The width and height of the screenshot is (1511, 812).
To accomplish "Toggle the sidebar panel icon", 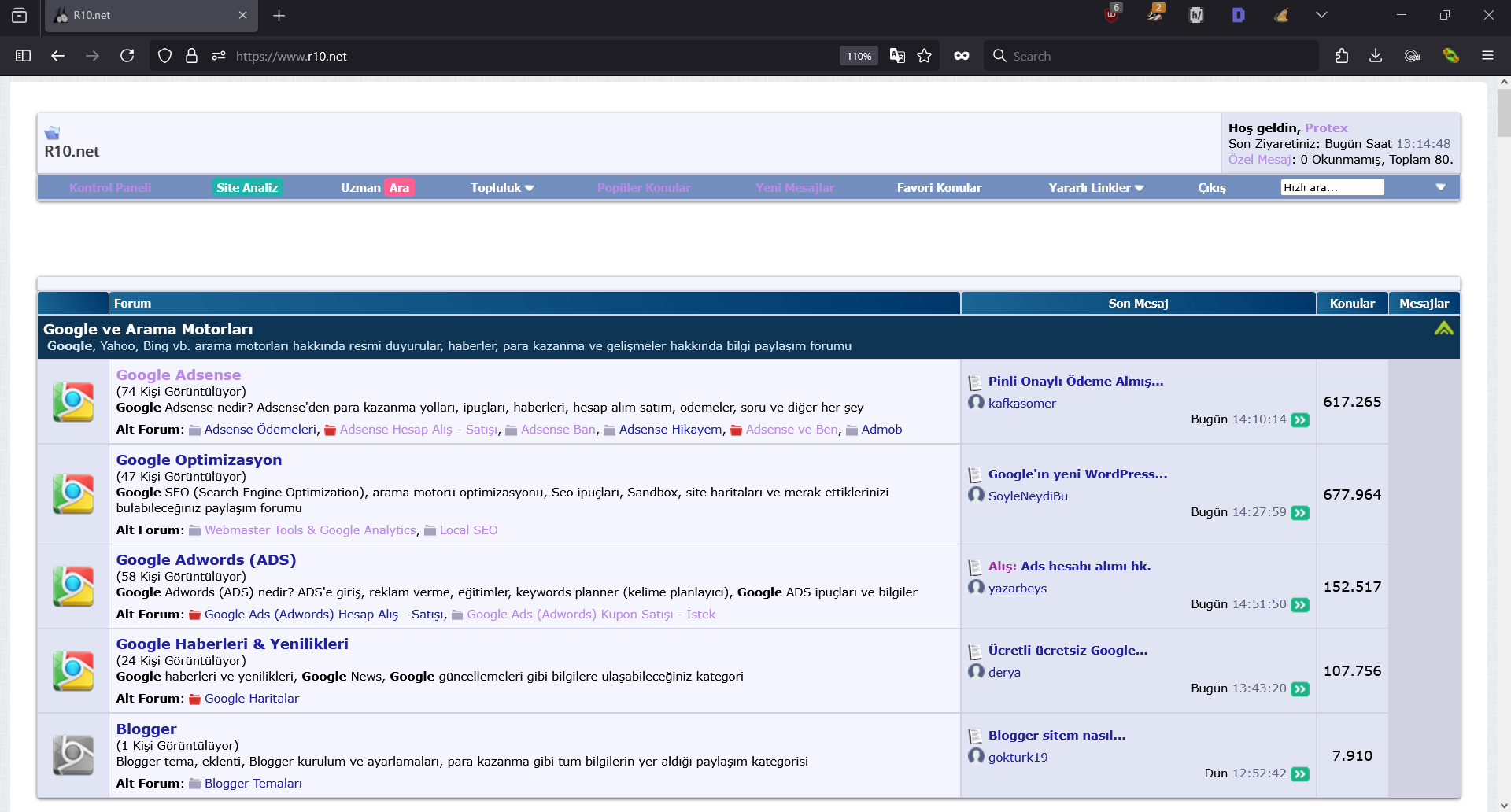I will (23, 56).
